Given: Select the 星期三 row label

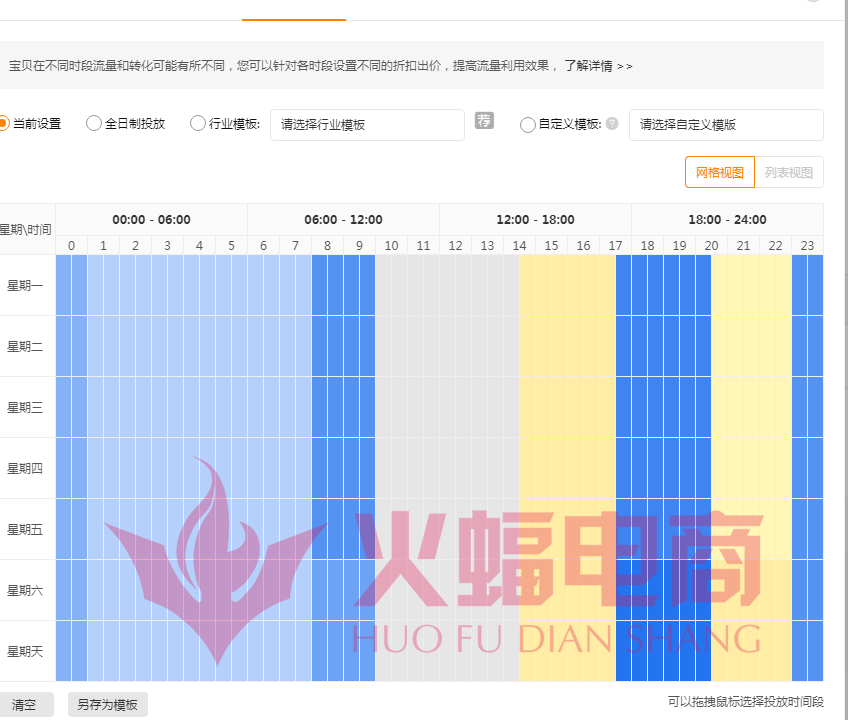Looking at the screenshot, I should [x=25, y=407].
